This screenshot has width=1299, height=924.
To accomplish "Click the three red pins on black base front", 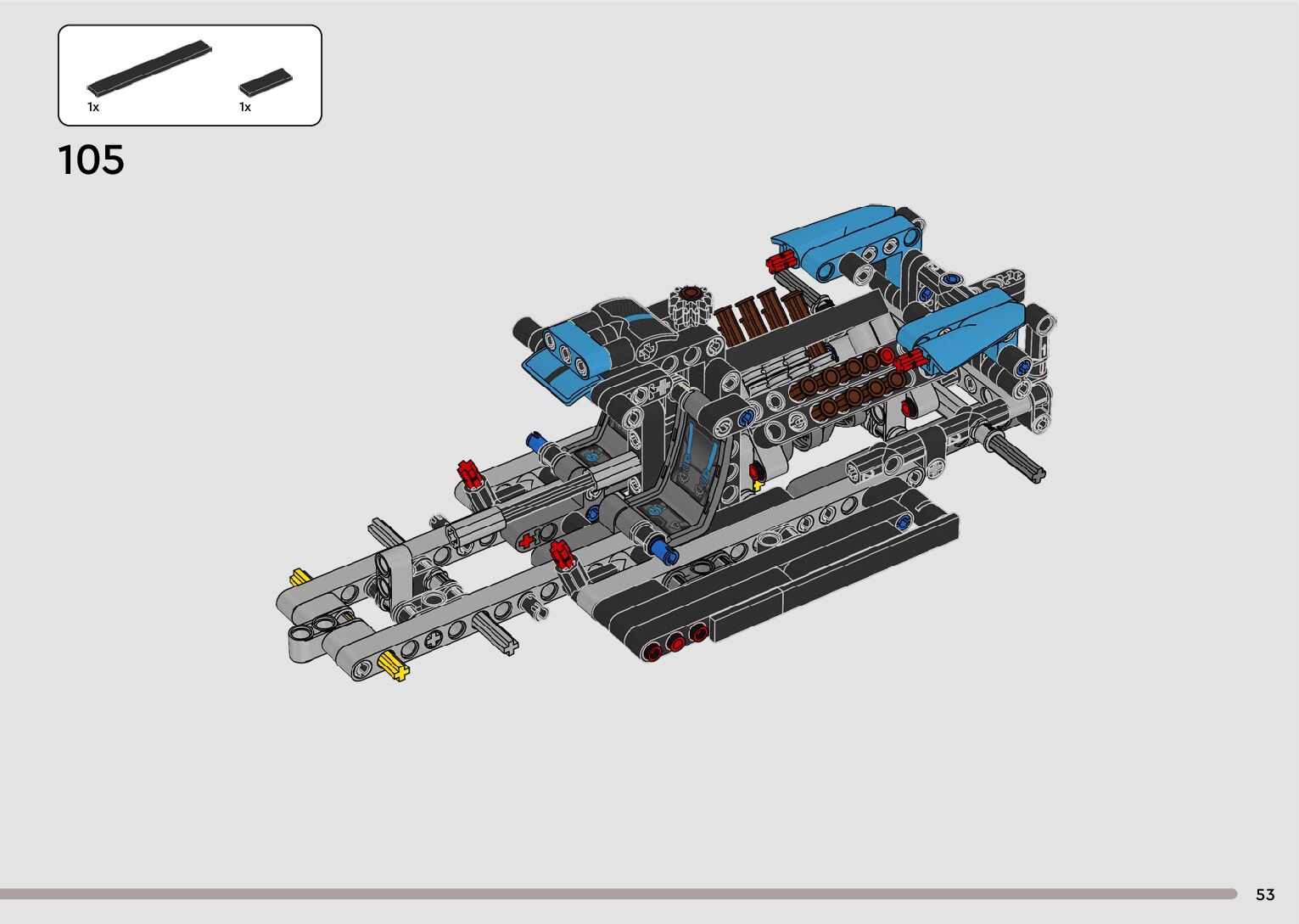I will [675, 642].
